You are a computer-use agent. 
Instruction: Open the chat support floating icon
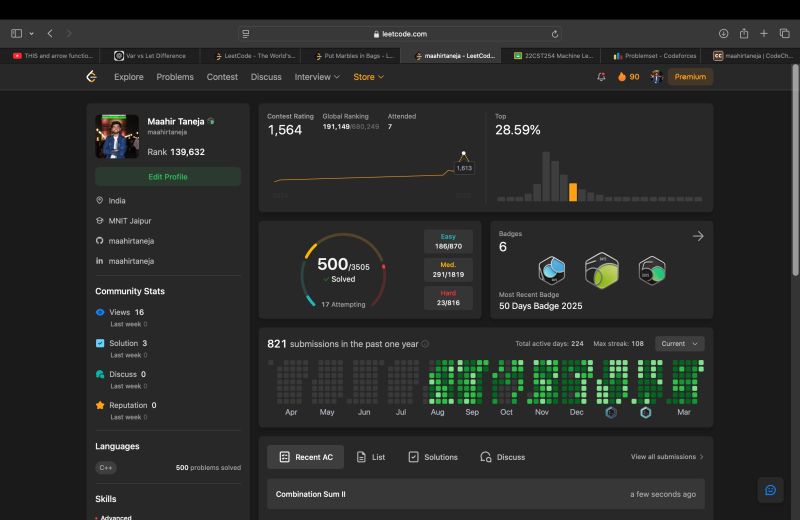coord(770,490)
